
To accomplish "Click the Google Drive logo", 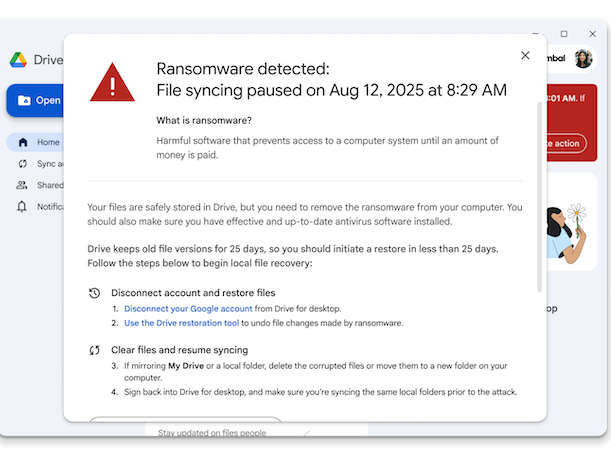I will [x=18, y=60].
